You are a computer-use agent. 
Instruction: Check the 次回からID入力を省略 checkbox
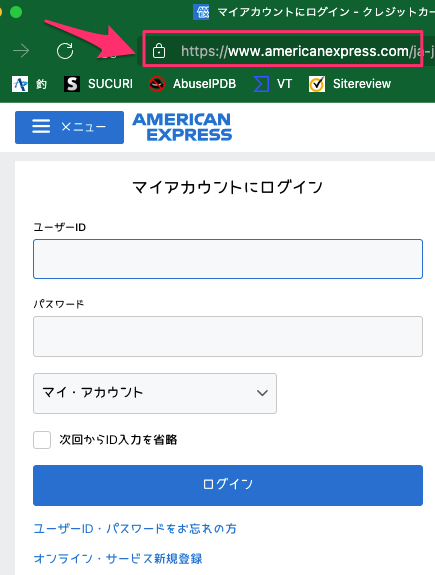coord(42,440)
